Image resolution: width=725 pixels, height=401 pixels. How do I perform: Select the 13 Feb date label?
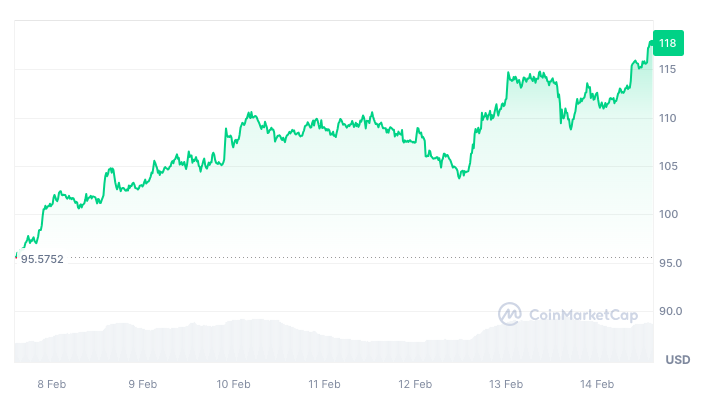pyautogui.click(x=506, y=384)
